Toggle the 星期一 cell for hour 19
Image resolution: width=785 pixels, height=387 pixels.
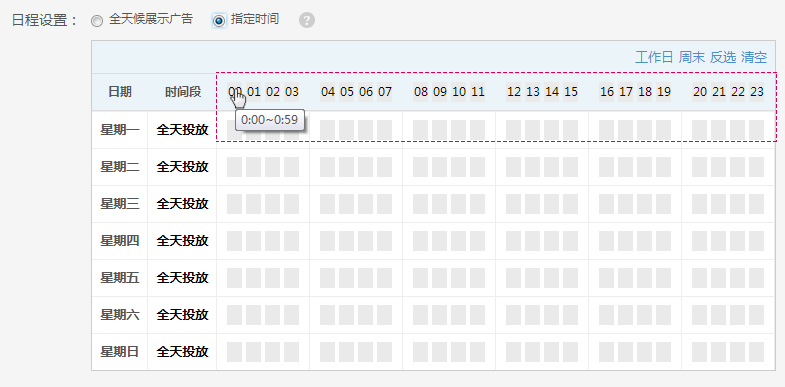pyautogui.click(x=664, y=130)
